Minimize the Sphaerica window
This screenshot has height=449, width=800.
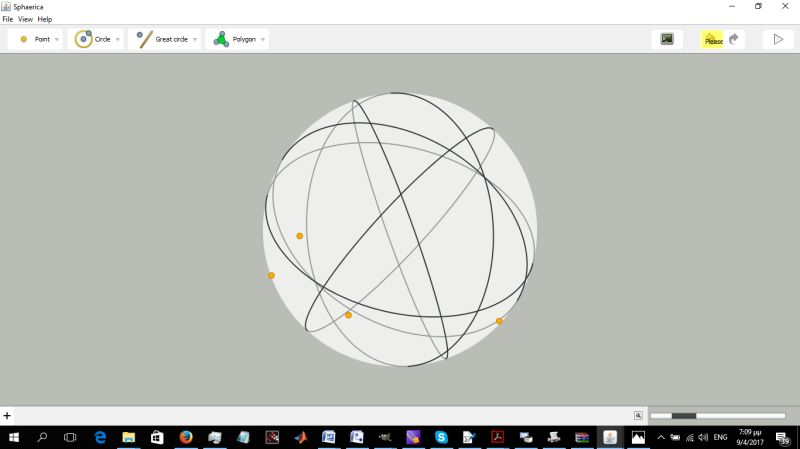pos(732,6)
